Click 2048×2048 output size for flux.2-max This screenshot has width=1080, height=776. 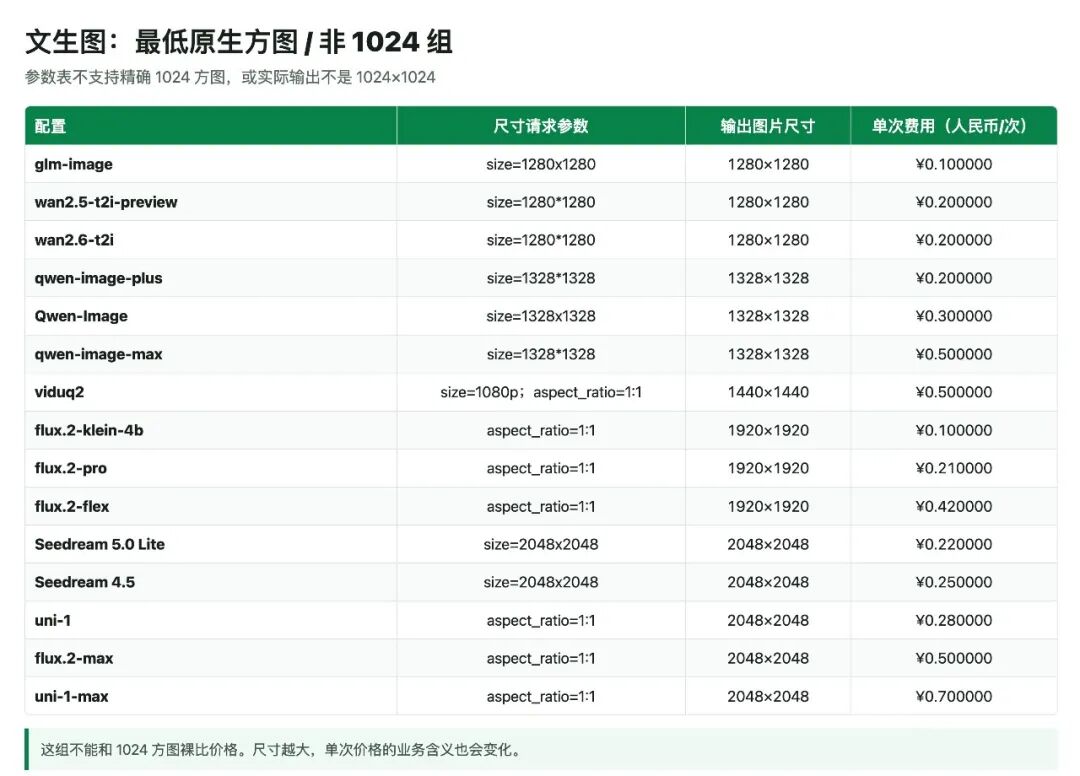(x=768, y=658)
